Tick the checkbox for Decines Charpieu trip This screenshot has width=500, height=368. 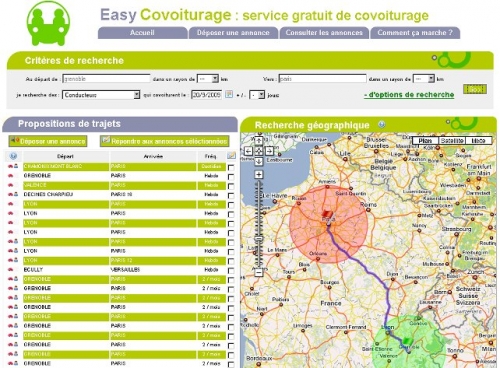tap(231, 195)
